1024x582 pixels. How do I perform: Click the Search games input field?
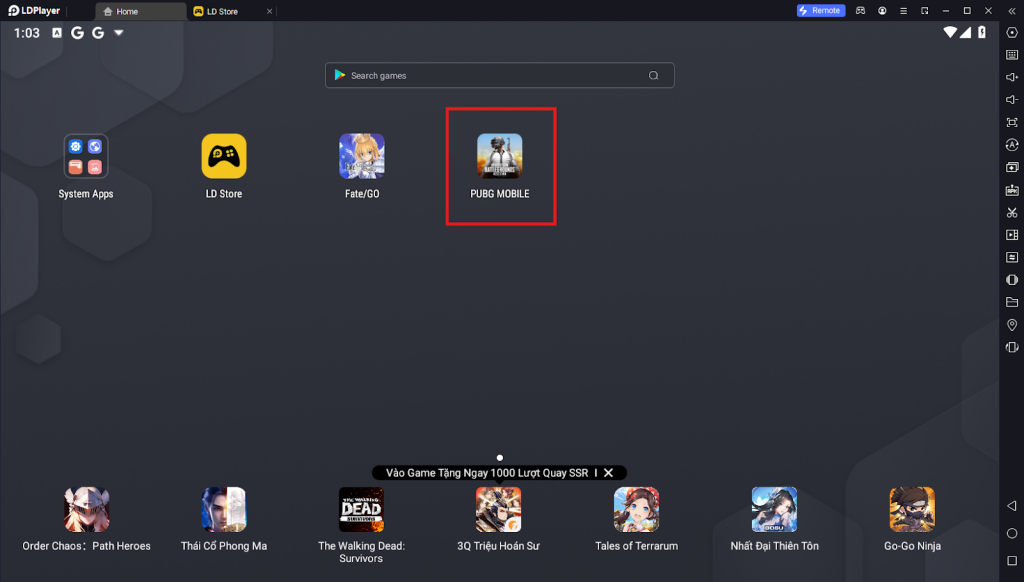tap(500, 75)
